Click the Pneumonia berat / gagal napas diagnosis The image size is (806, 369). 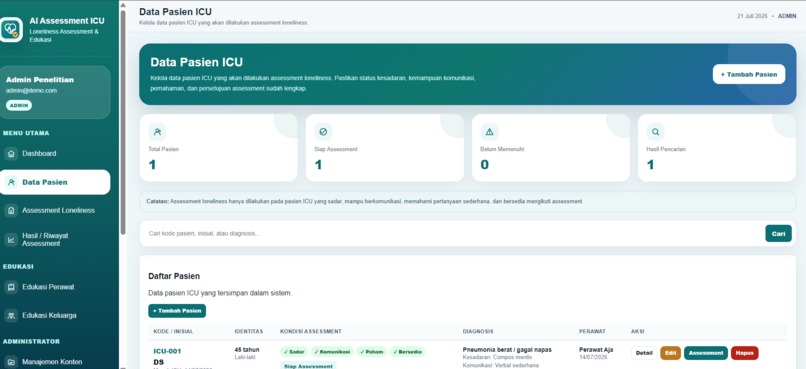507,349
